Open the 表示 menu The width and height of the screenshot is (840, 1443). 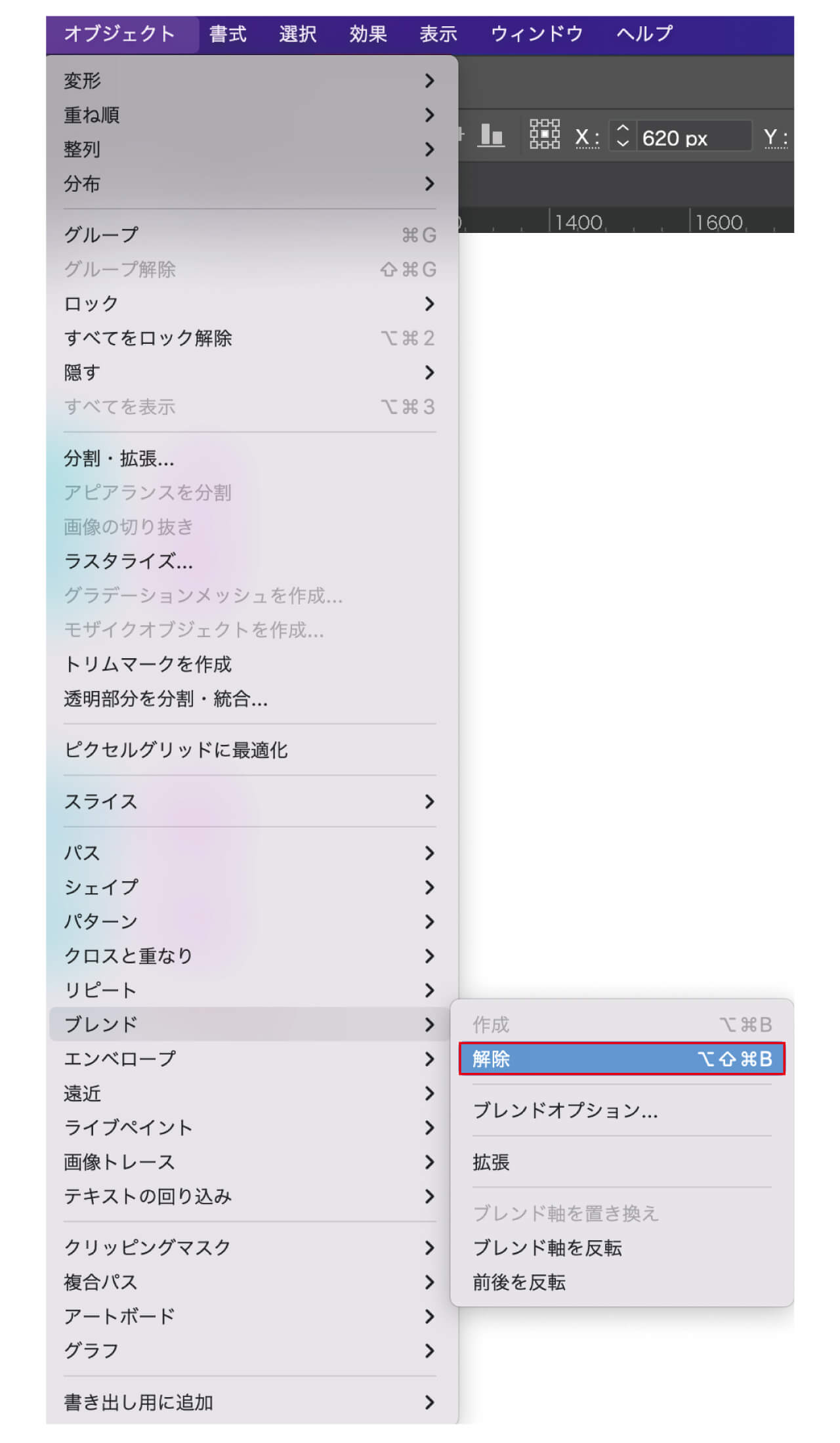click(x=438, y=34)
